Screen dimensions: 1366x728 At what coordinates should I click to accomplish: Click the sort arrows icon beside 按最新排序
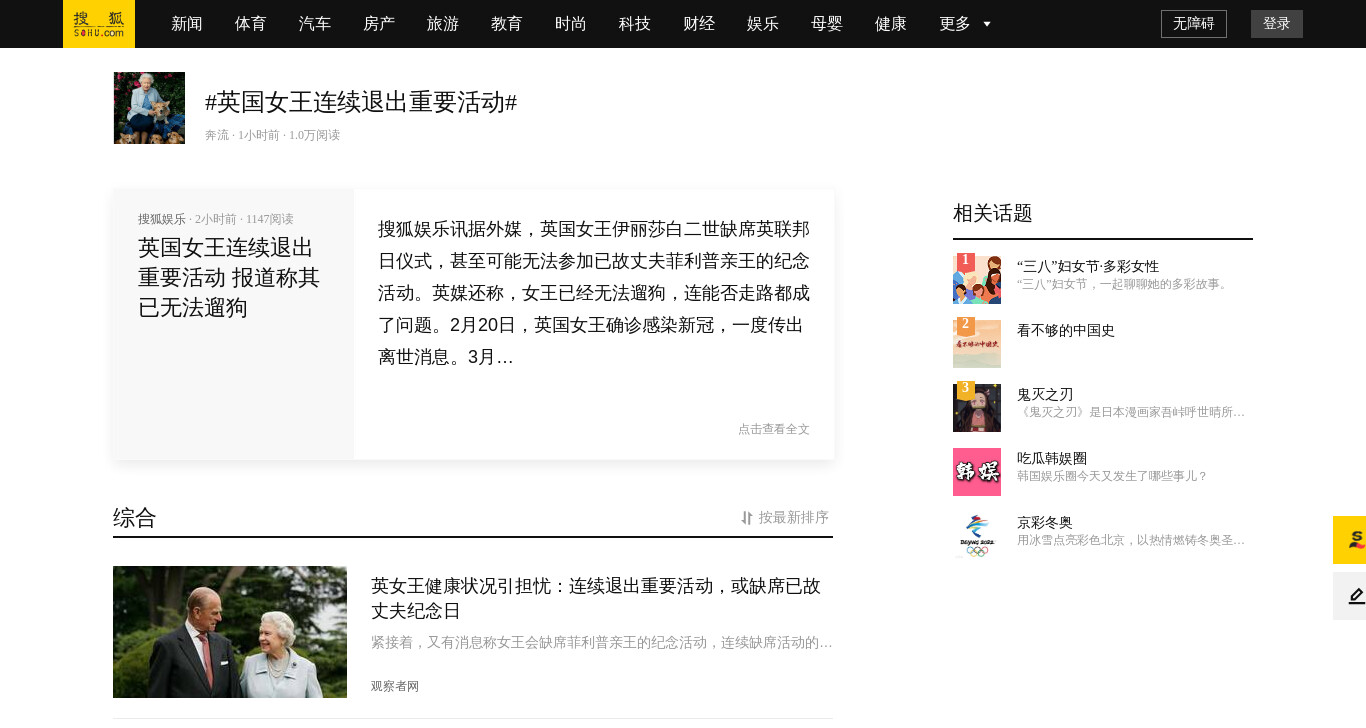tap(747, 518)
